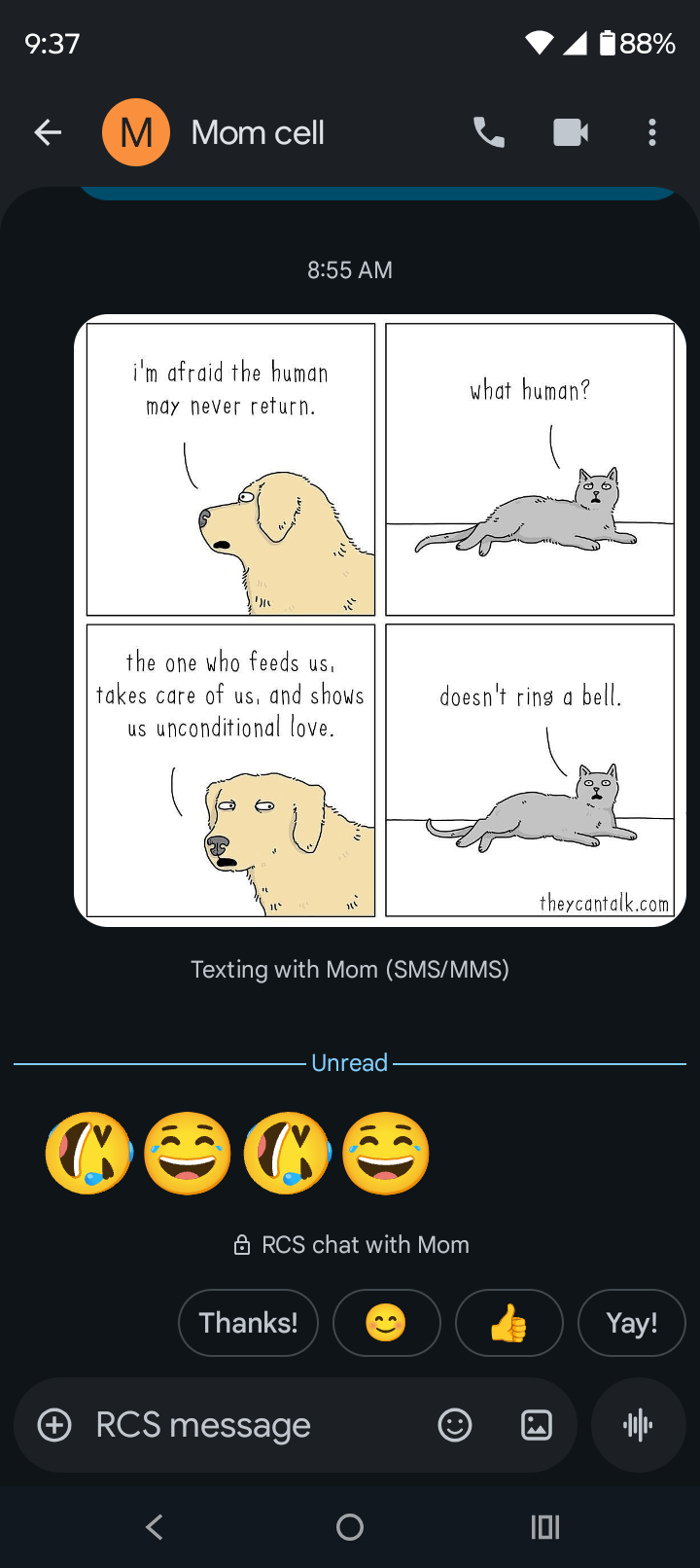Send the thumbs up suggested reply
Screen dimensions: 700x1568
pos(508,1323)
